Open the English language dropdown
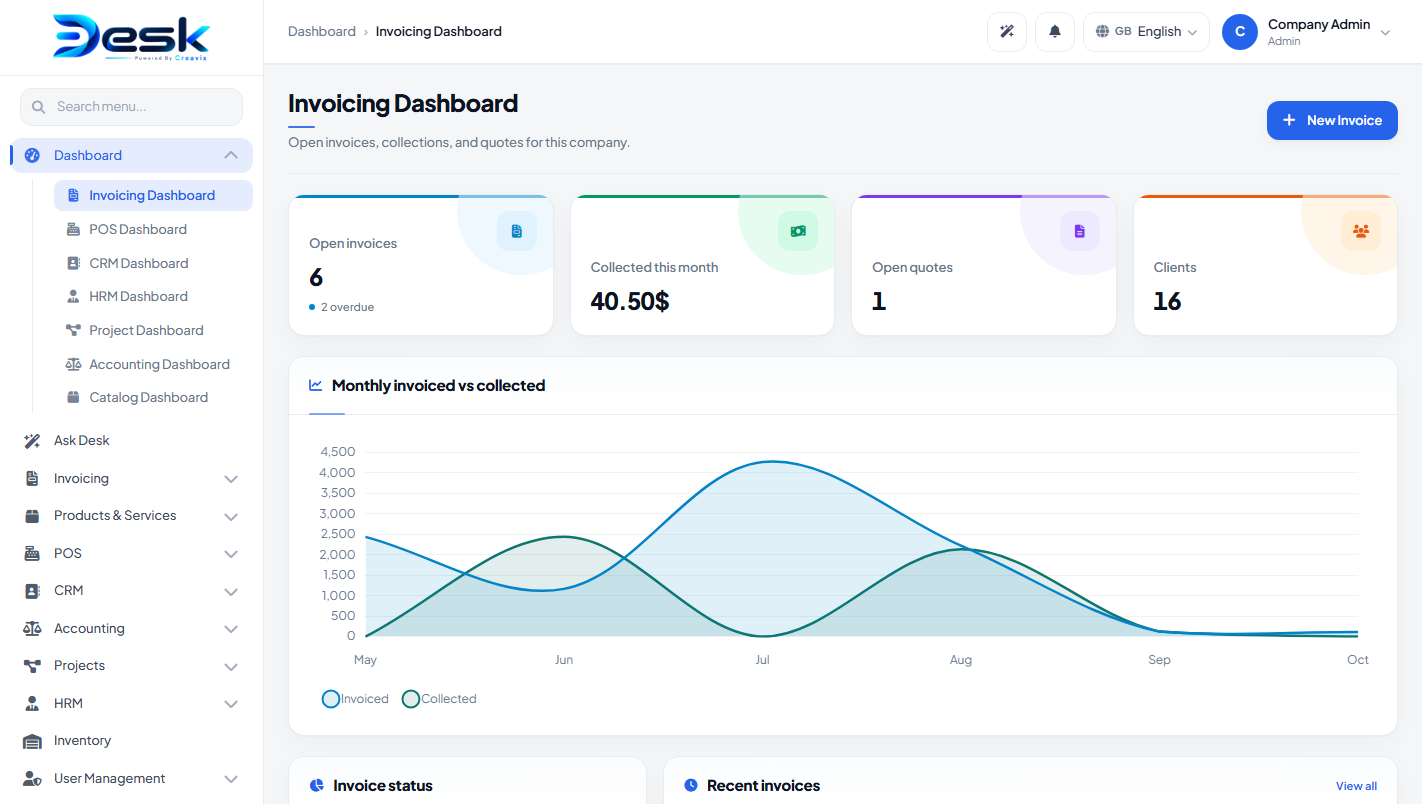 pos(1146,32)
